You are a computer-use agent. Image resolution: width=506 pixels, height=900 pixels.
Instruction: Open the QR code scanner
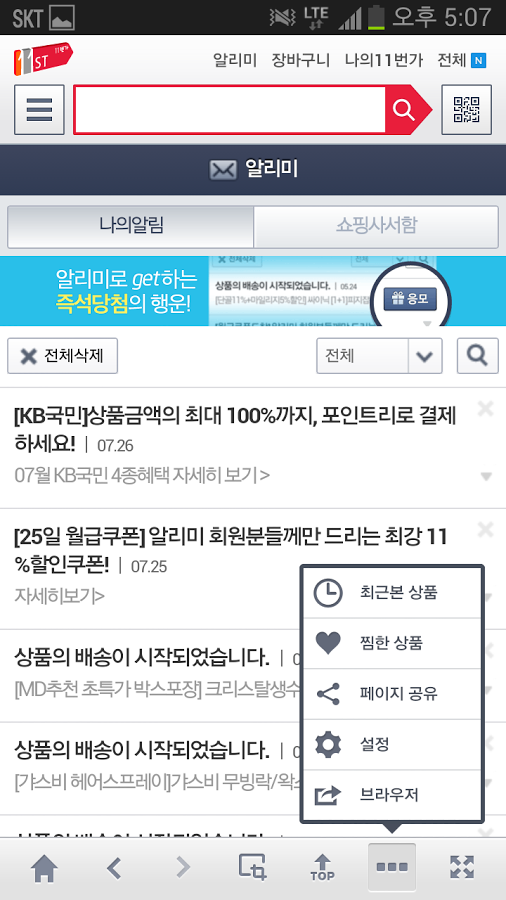466,109
